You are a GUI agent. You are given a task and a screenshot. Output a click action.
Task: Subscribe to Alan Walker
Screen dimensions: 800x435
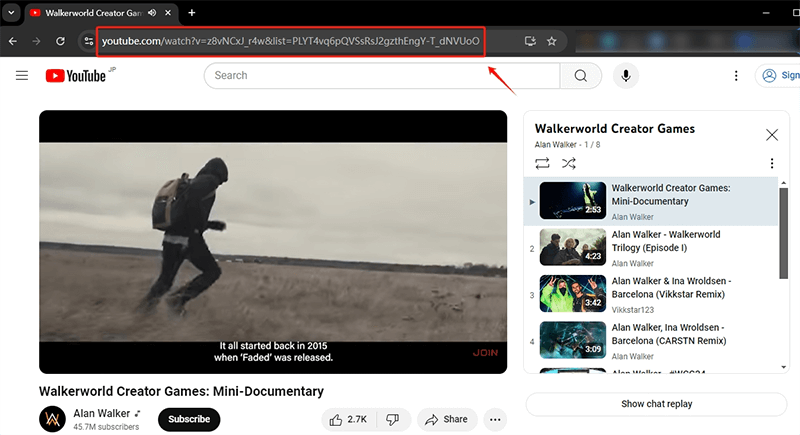(x=189, y=419)
